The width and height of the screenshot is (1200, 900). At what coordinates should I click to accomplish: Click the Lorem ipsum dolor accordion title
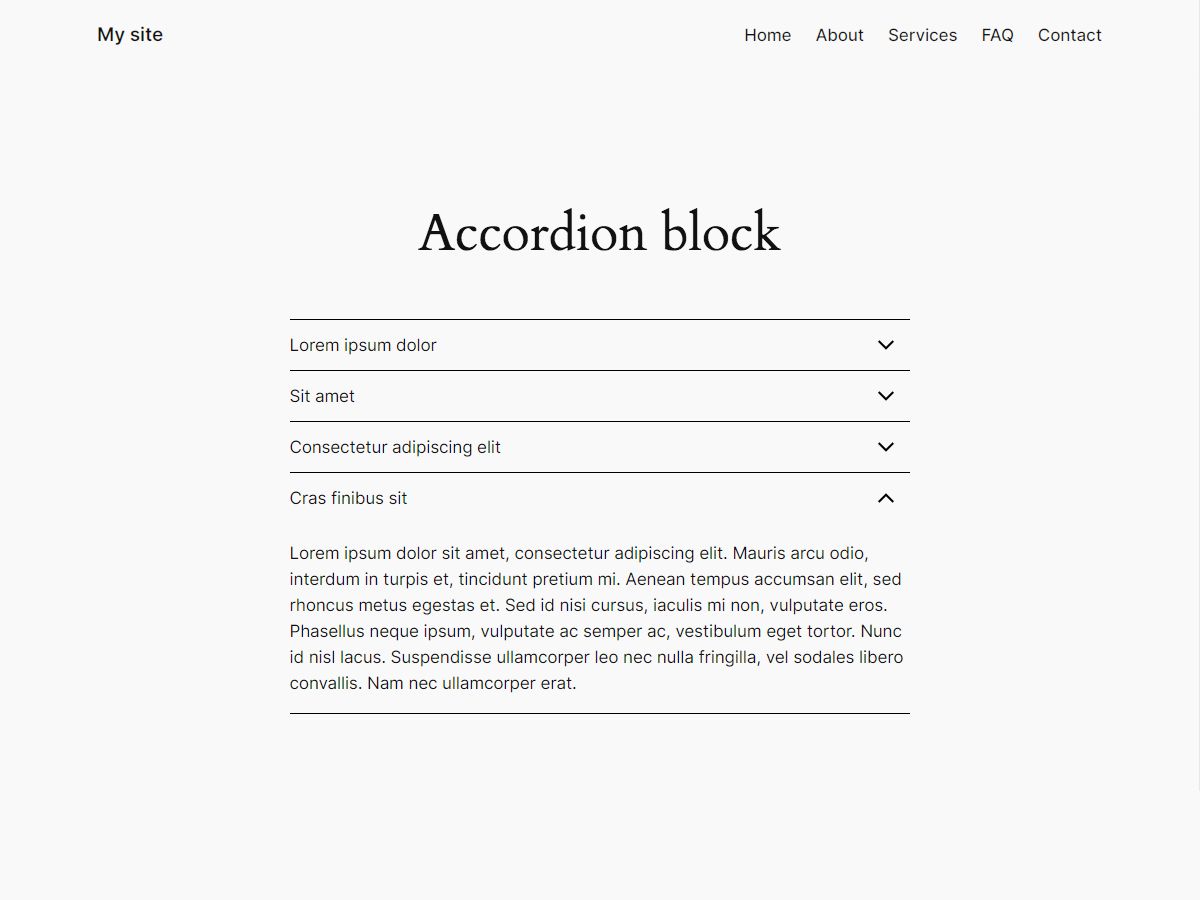pos(363,345)
